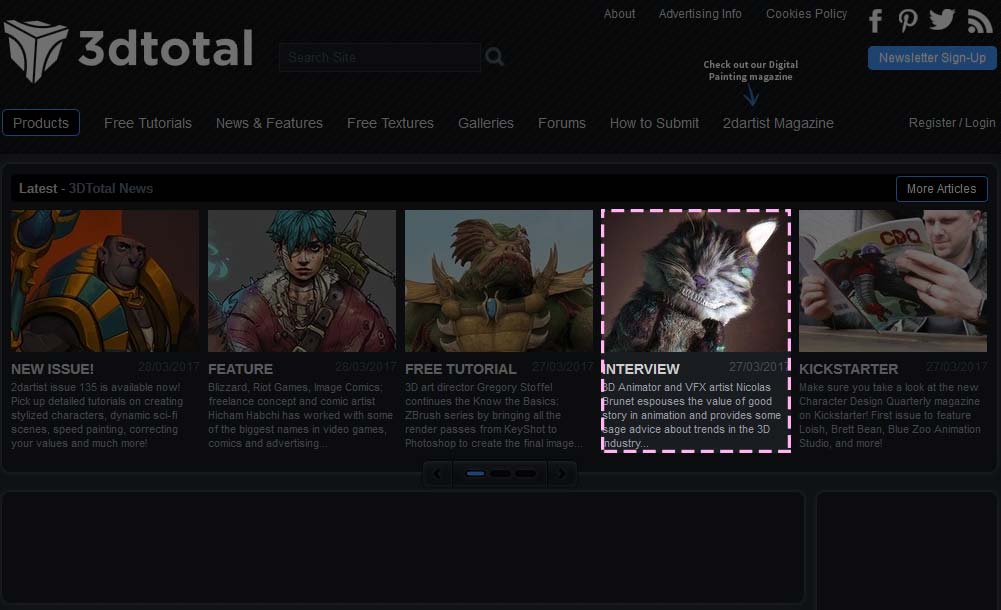Open the Products menu
Screen dimensions: 1001x610
(41, 123)
